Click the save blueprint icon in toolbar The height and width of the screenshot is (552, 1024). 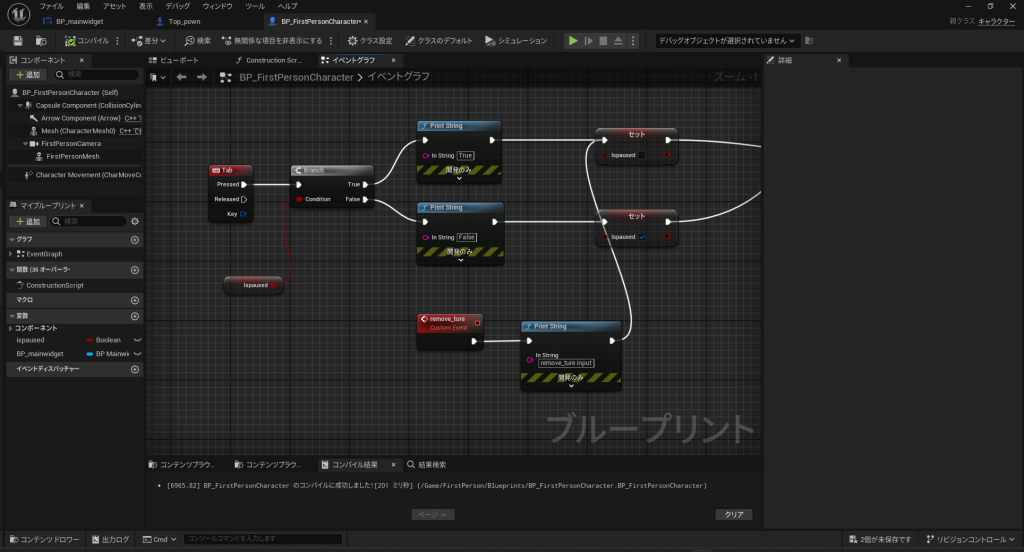coord(18,41)
